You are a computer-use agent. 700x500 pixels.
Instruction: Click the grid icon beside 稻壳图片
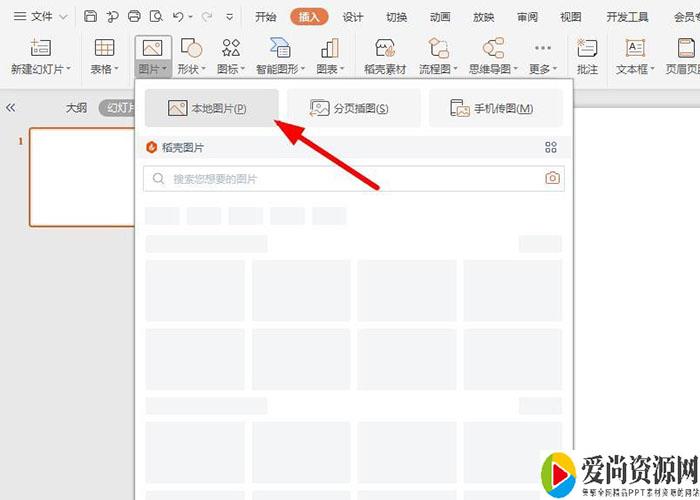[x=550, y=147]
